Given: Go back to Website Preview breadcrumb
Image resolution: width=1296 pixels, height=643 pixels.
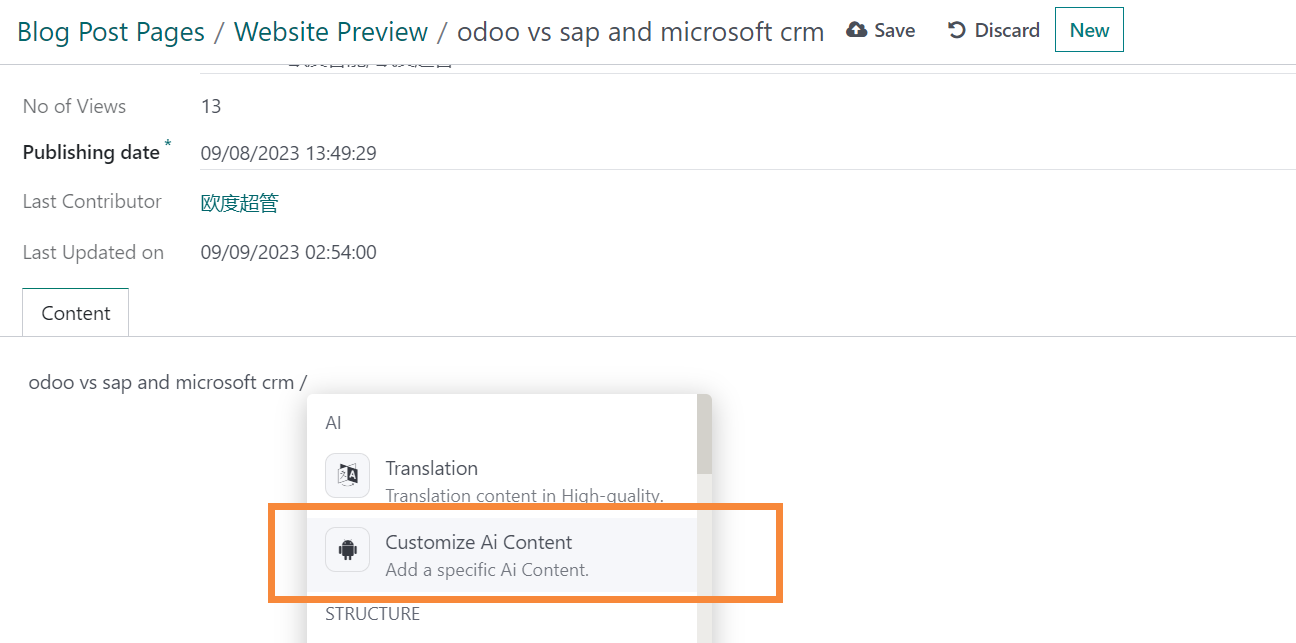Looking at the screenshot, I should point(331,31).
